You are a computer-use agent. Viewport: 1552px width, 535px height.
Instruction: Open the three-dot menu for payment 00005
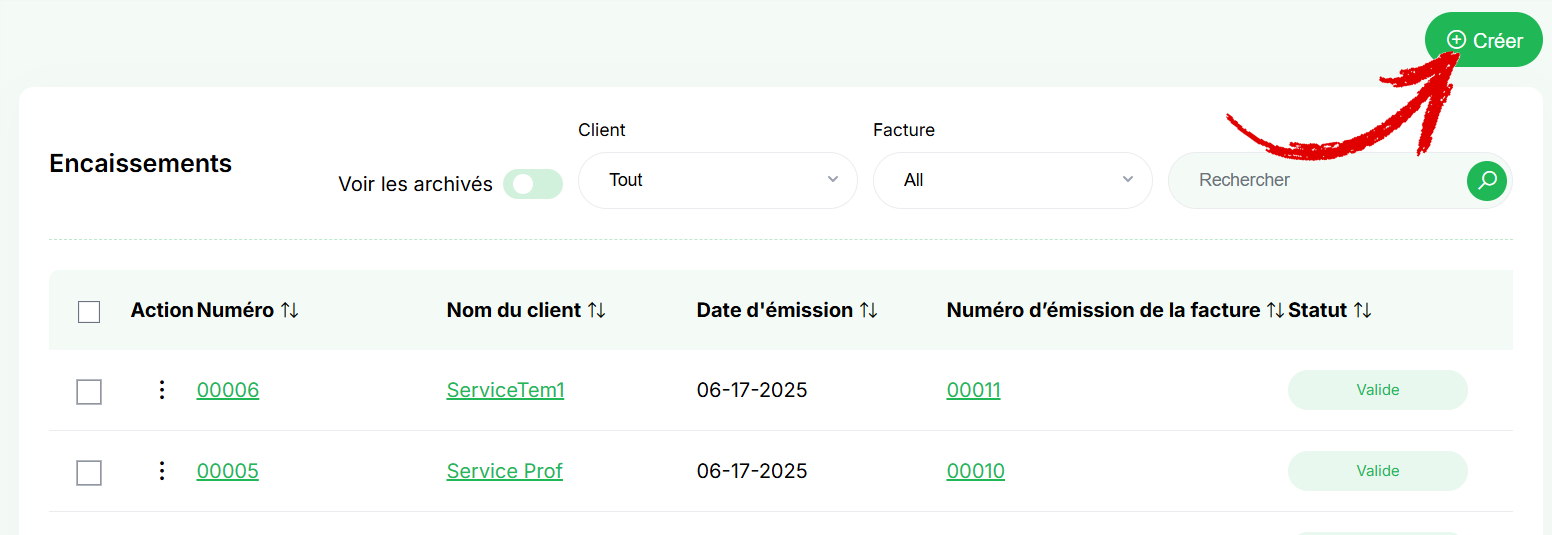click(x=162, y=471)
